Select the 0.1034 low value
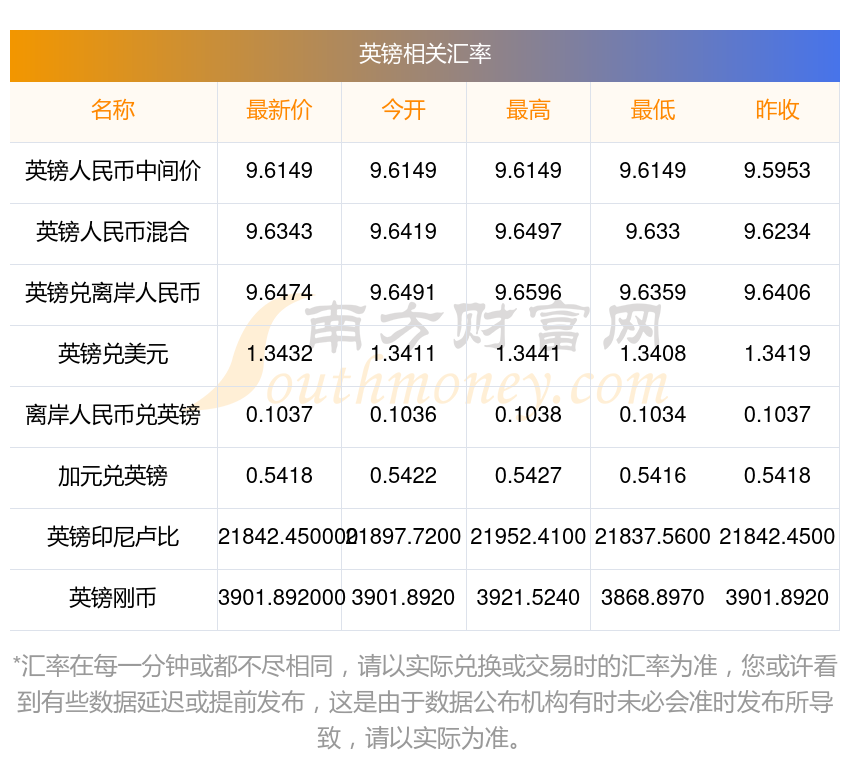The height and width of the screenshot is (769, 850). tap(653, 415)
